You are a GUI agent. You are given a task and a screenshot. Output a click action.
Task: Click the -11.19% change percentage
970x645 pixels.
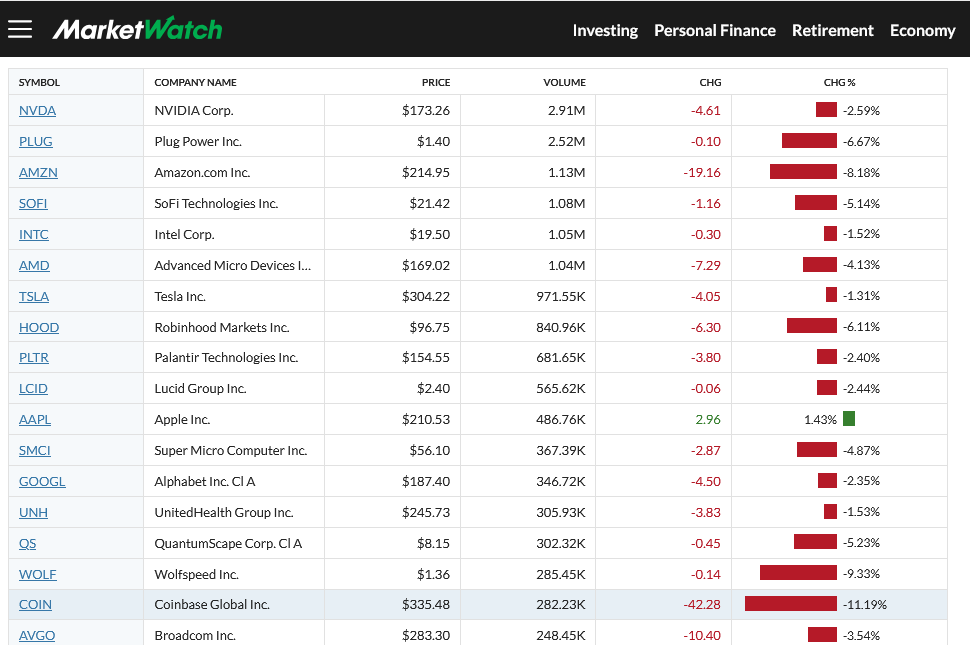[x=864, y=604]
